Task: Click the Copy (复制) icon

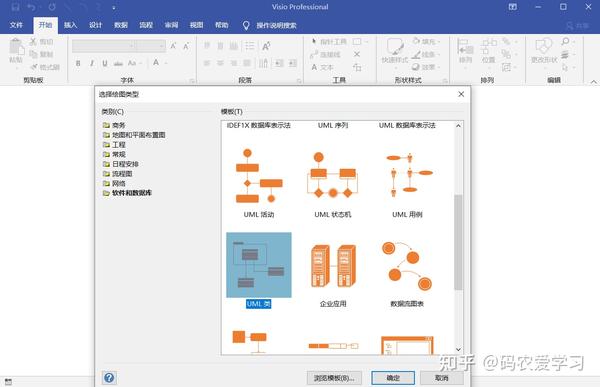Action: (x=33, y=54)
